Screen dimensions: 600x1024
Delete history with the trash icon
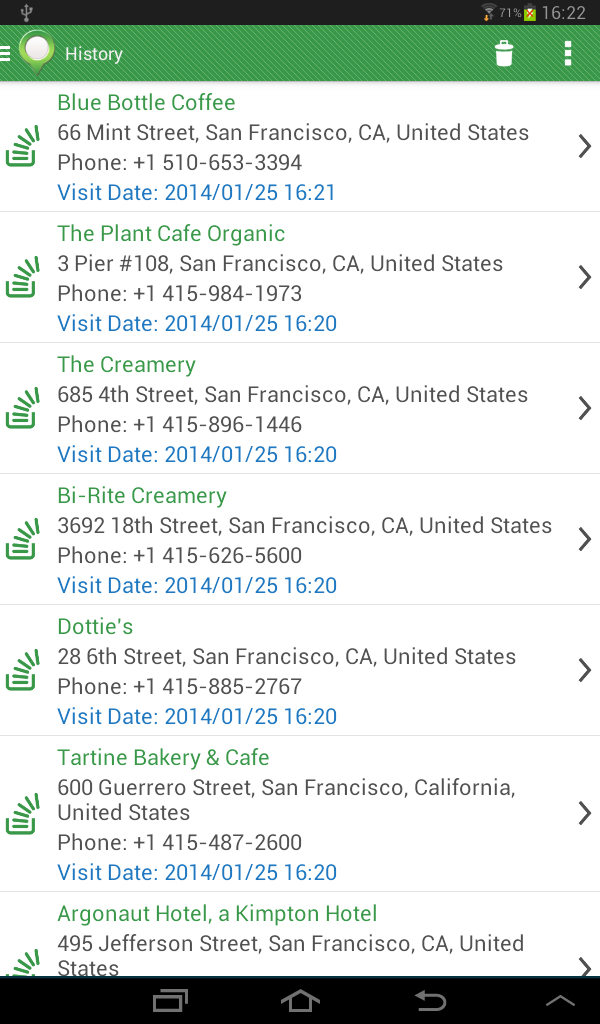click(503, 54)
